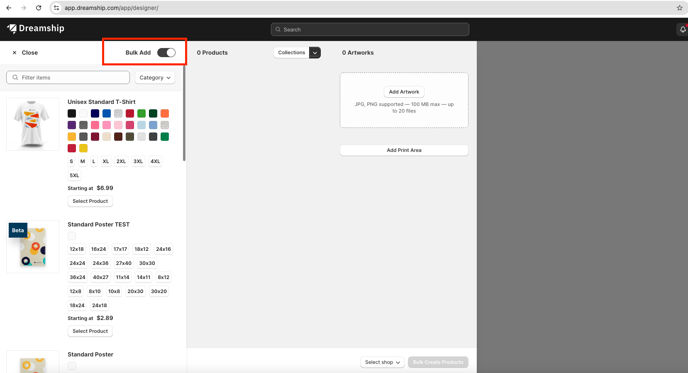Select T-shirt size 5XL
Image resolution: width=688 pixels, height=373 pixels.
pos(75,176)
